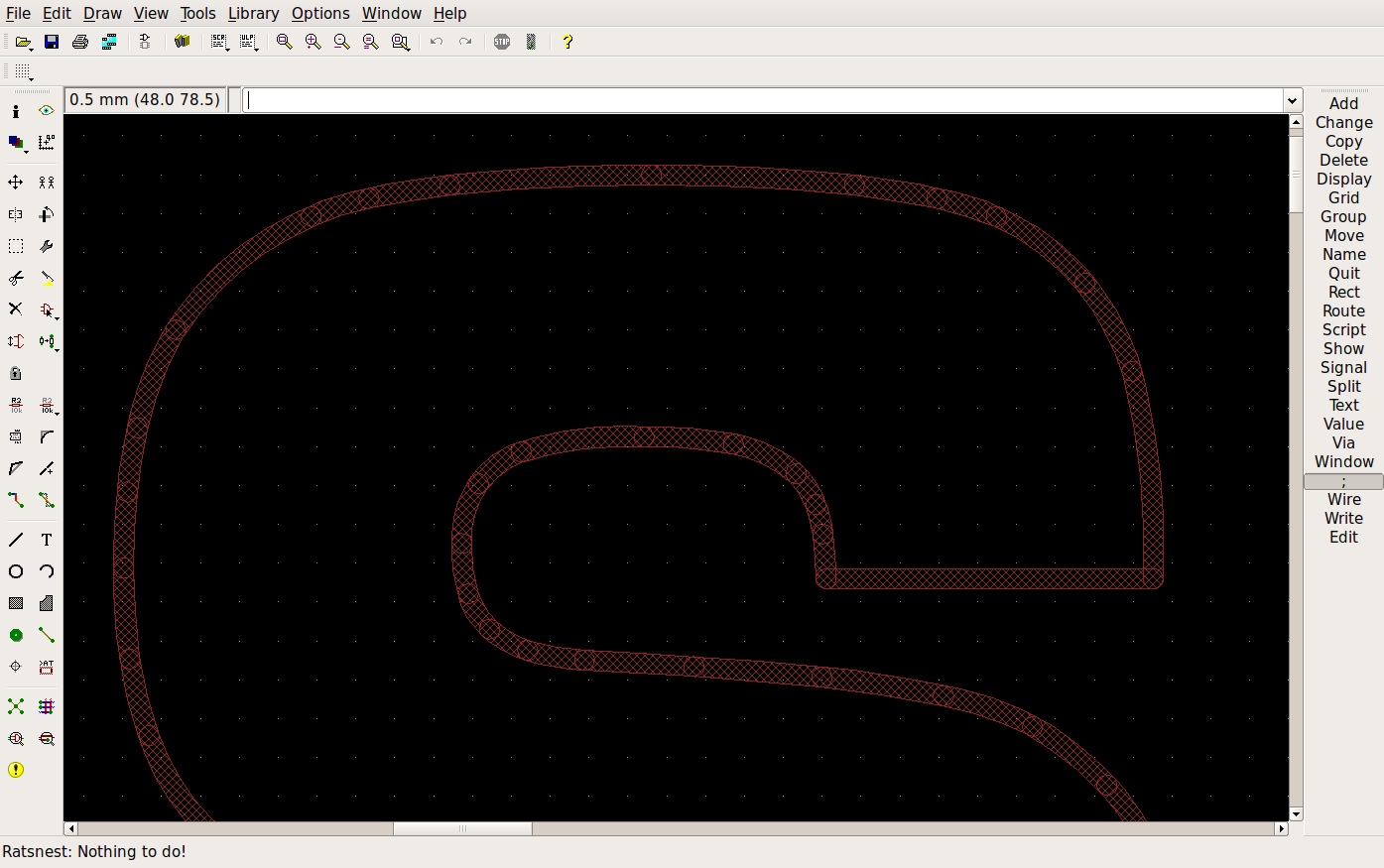
Task: Open the CAM processor icon
Action: (109, 42)
